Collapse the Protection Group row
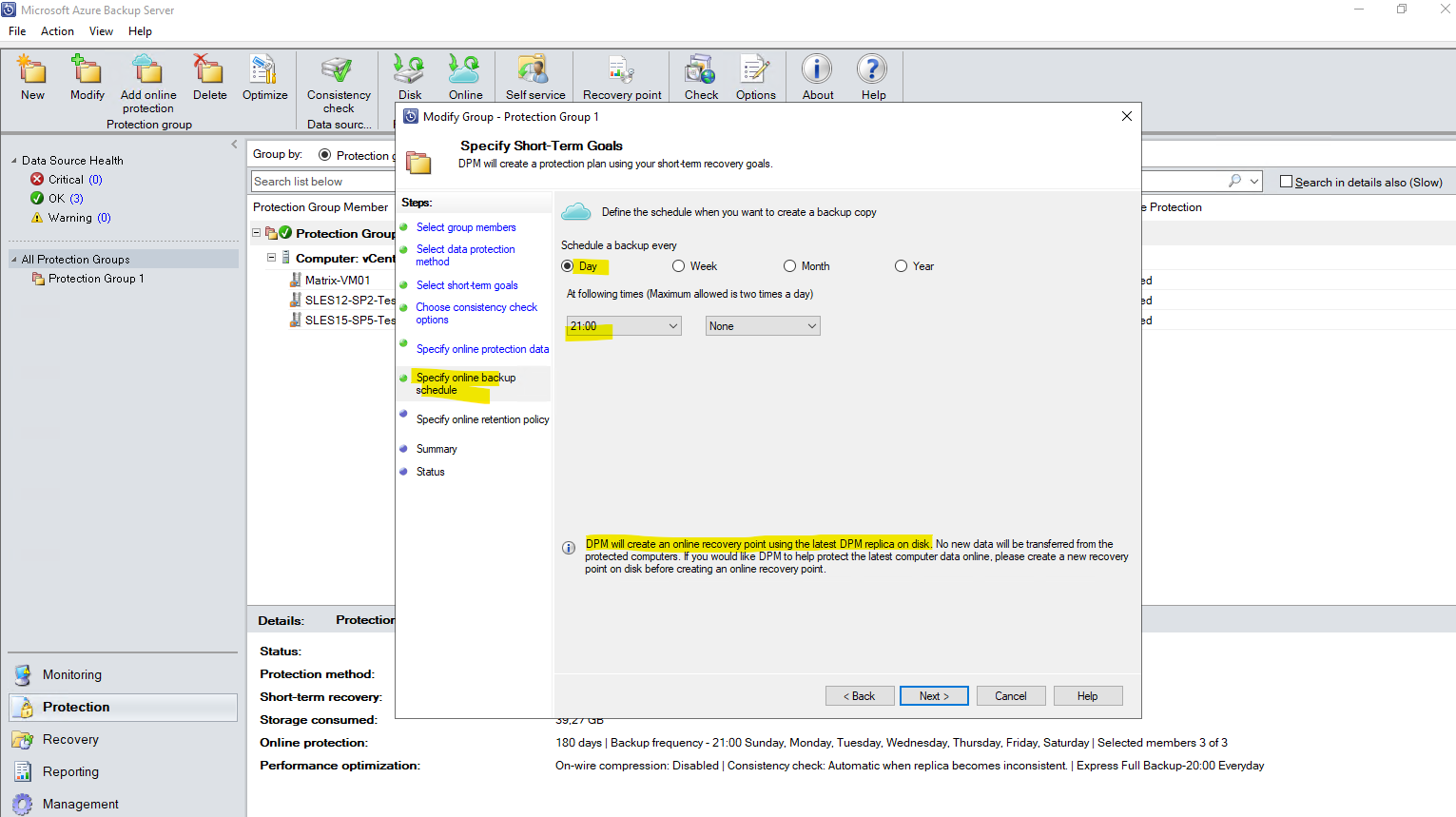The height and width of the screenshot is (817, 1456). (x=256, y=233)
